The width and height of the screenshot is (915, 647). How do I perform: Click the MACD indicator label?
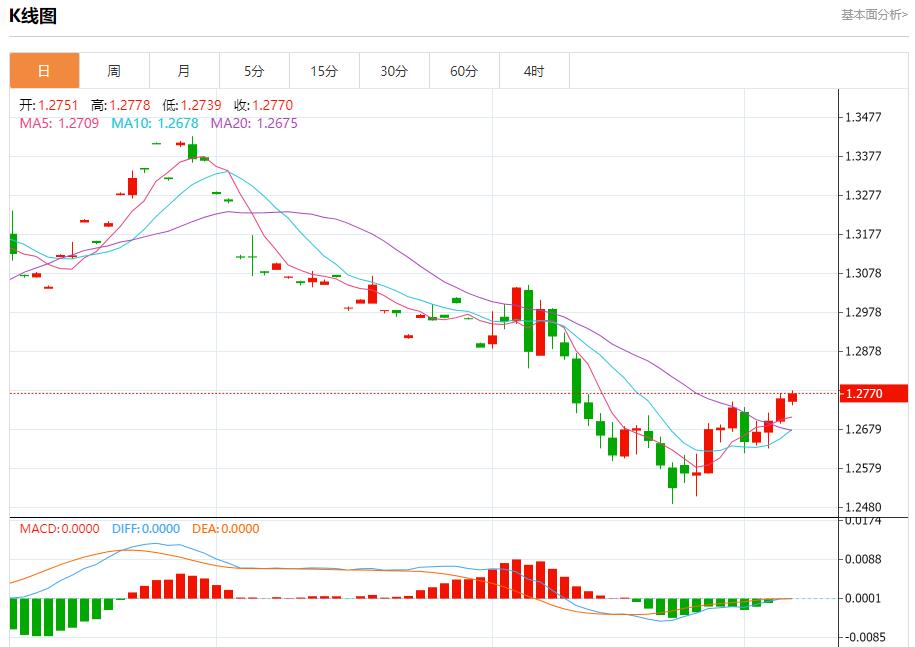[59, 529]
